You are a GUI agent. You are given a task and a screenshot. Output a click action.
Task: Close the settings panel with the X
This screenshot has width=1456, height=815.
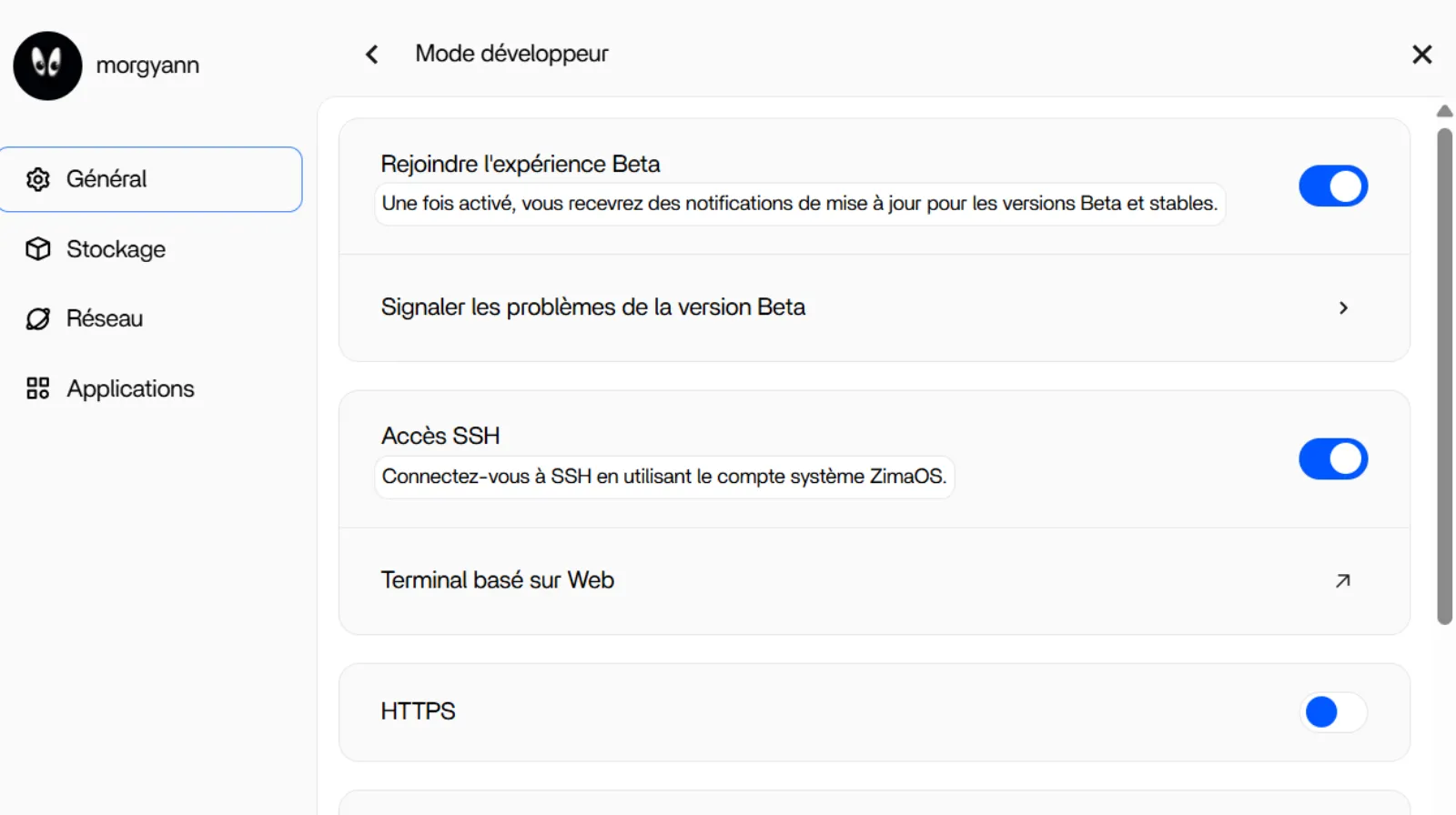[1421, 55]
